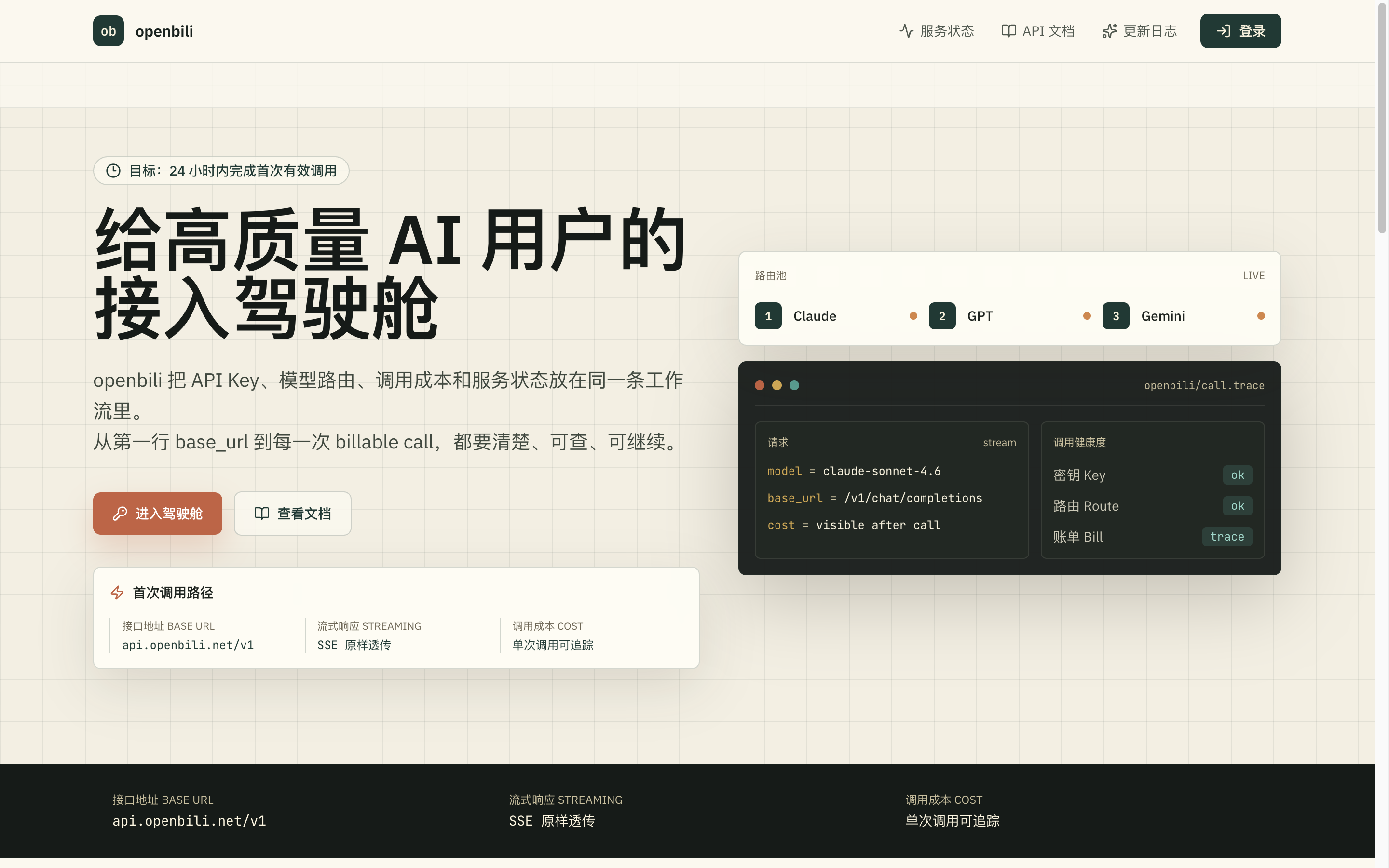Image resolution: width=1389 pixels, height=868 pixels.
Task: Click the 登录 login button
Action: (x=1240, y=31)
